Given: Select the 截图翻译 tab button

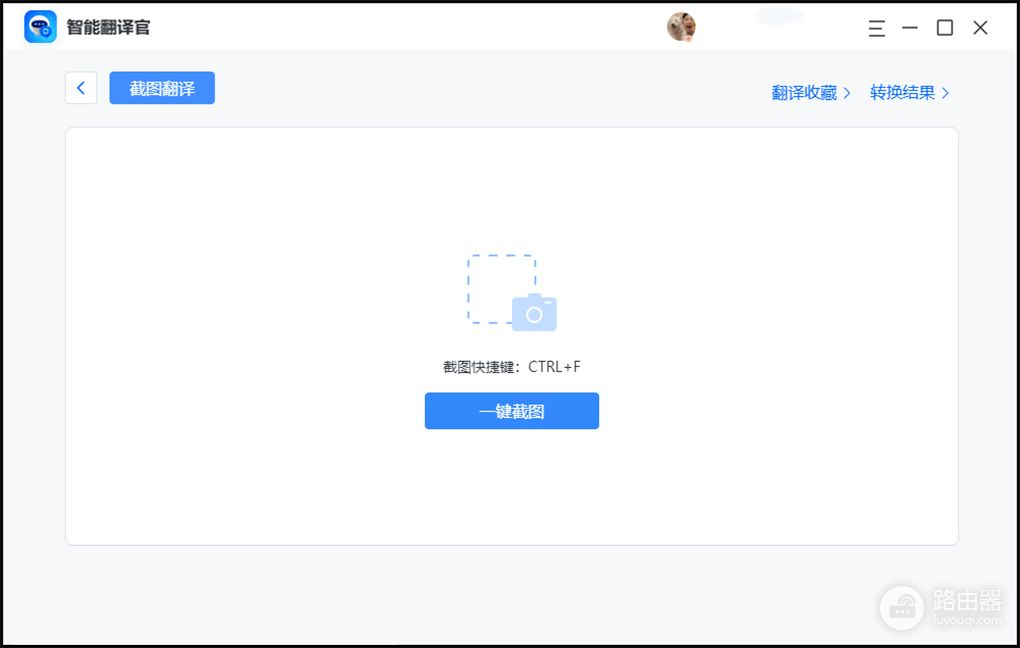Looking at the screenshot, I should tap(162, 88).
